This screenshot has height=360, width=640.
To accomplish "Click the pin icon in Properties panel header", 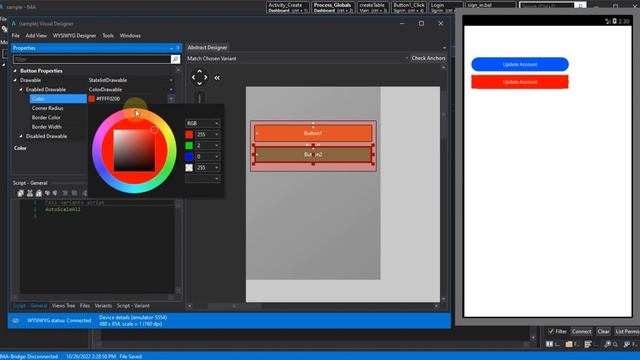I will coord(178,48).
